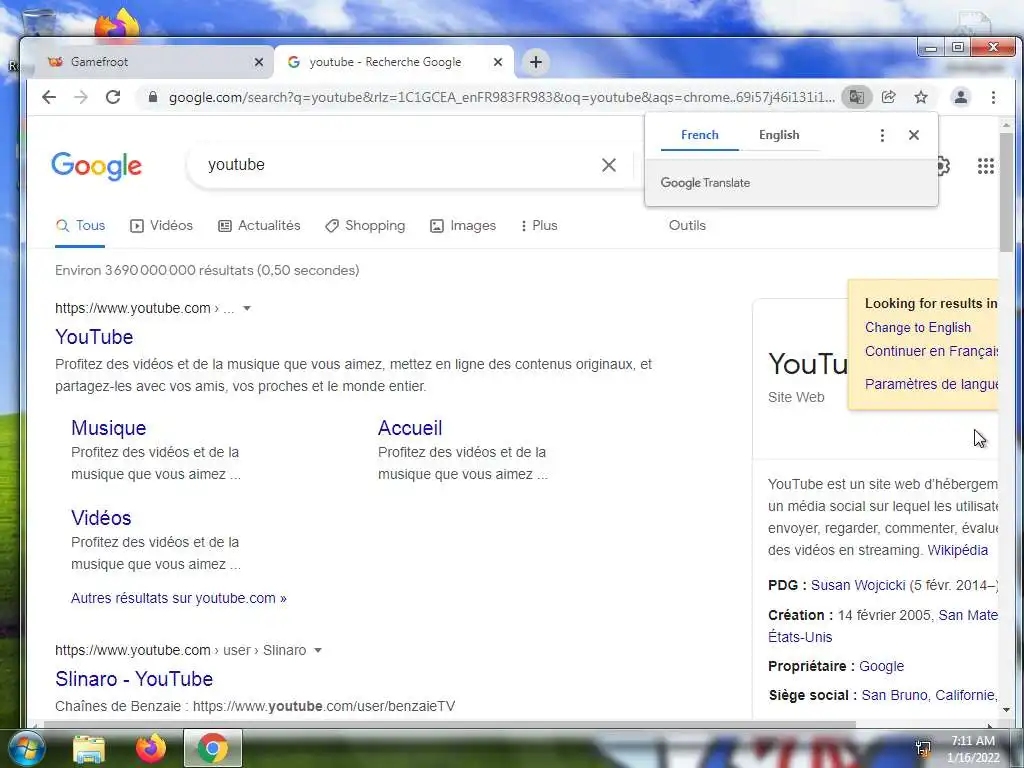Click the results count text Environ 3 690 000 000
Viewport: 1024px width, 768px height.
tap(207, 270)
